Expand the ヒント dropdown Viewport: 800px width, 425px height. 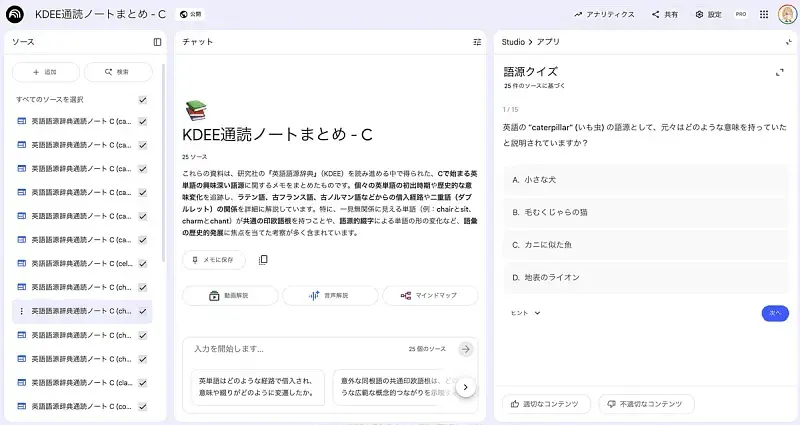tap(525, 313)
